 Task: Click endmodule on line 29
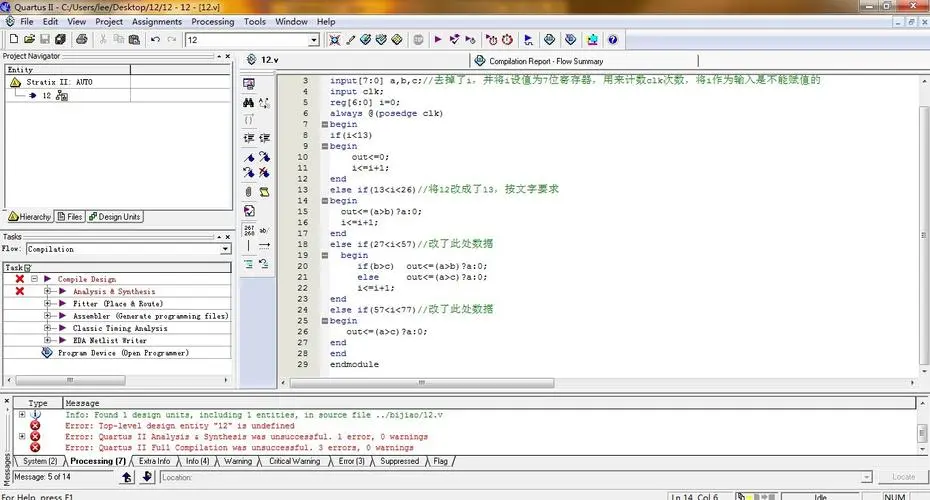tap(354, 364)
